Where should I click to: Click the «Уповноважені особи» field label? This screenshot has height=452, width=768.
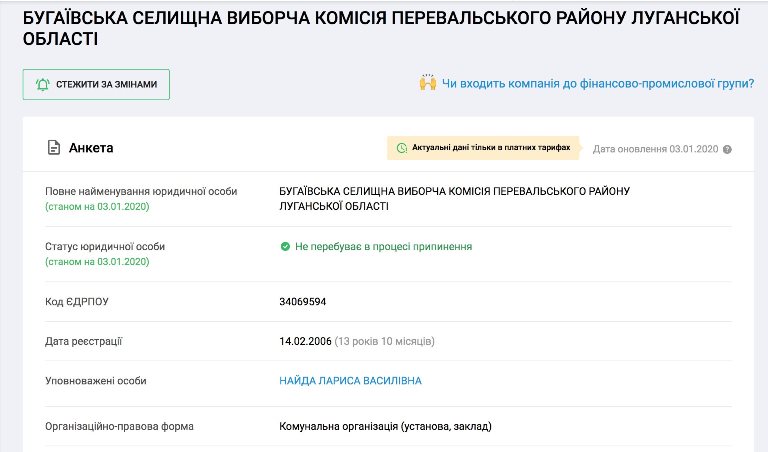(96, 381)
